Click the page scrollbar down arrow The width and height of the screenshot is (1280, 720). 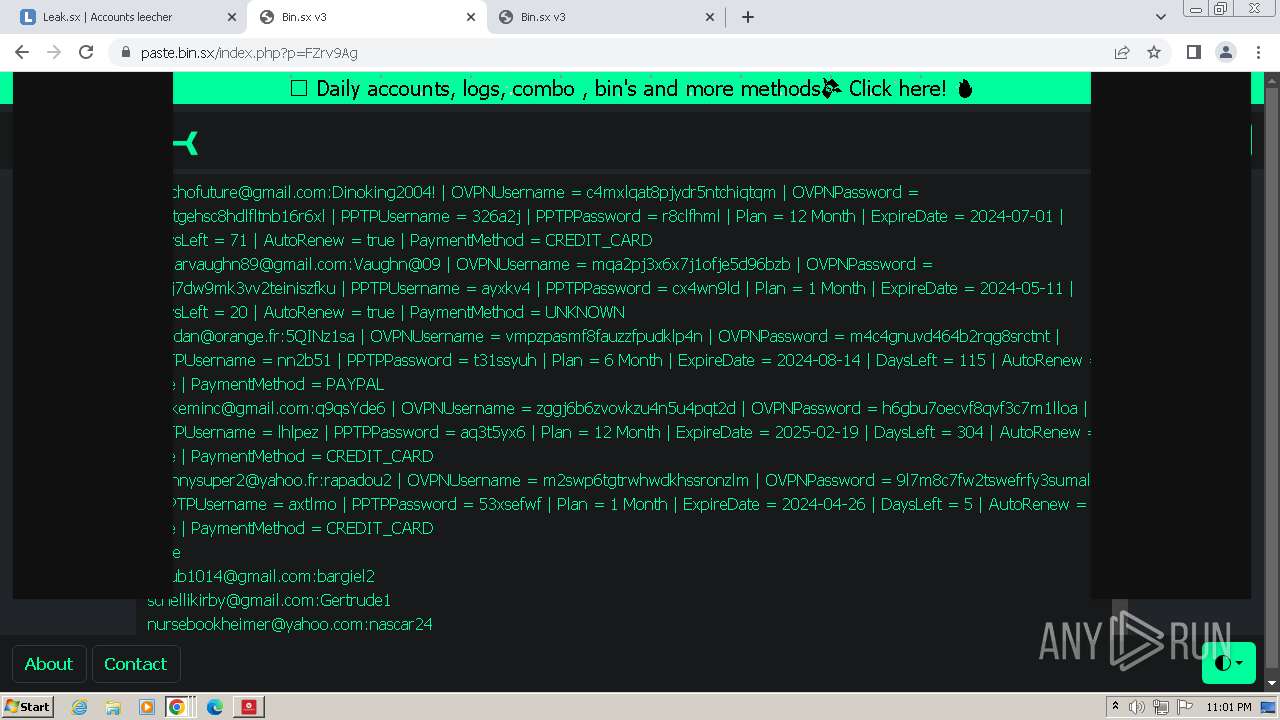[1271, 683]
